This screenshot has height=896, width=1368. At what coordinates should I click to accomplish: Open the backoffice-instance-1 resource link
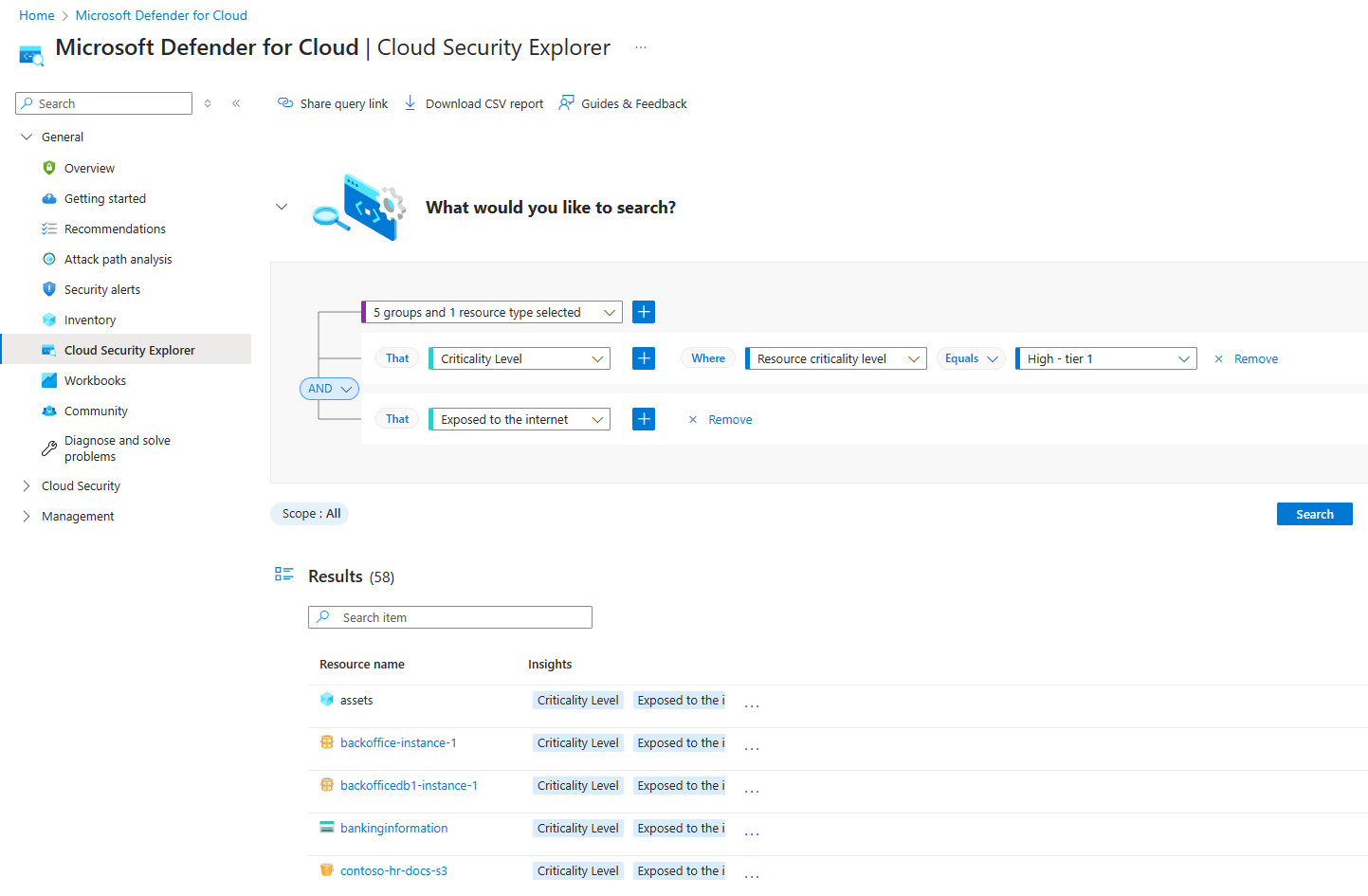pyautogui.click(x=398, y=742)
